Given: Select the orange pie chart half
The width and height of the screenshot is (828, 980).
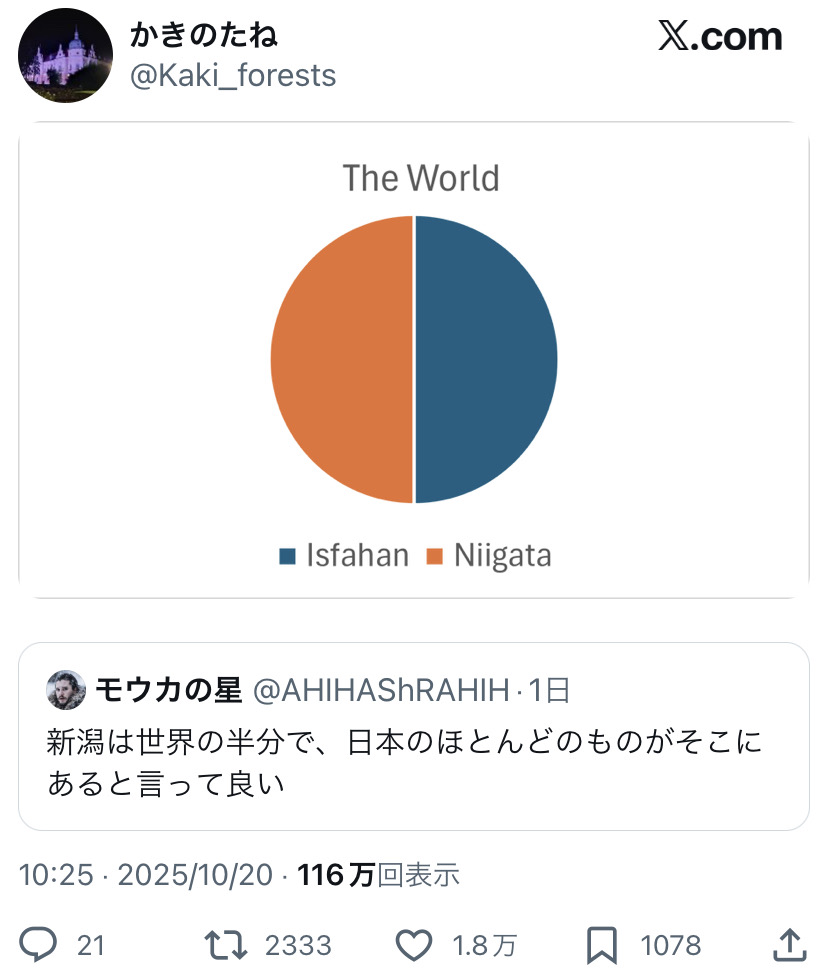Looking at the screenshot, I should point(342,359).
